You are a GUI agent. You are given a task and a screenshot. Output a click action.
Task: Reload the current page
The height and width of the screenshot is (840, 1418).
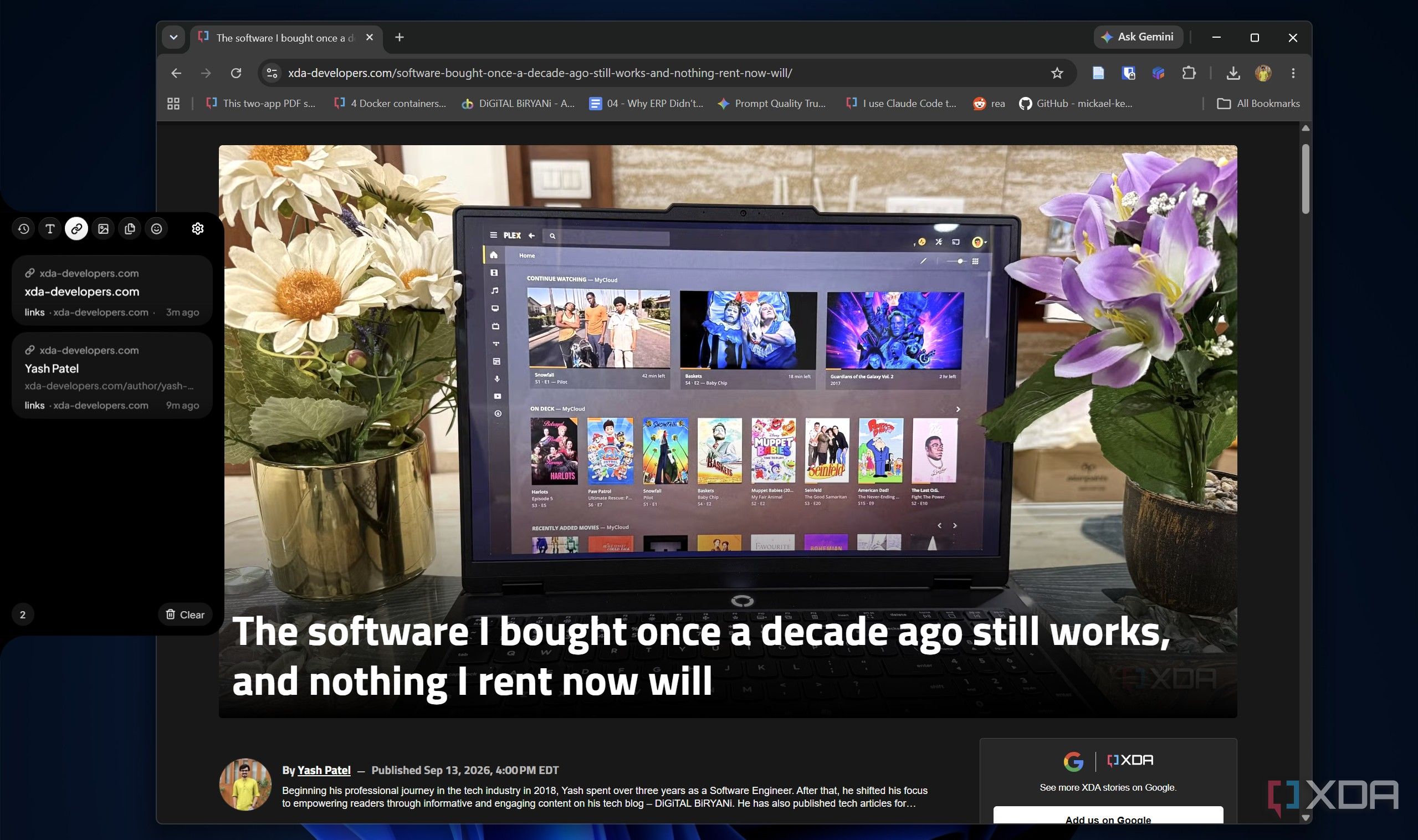tap(236, 73)
